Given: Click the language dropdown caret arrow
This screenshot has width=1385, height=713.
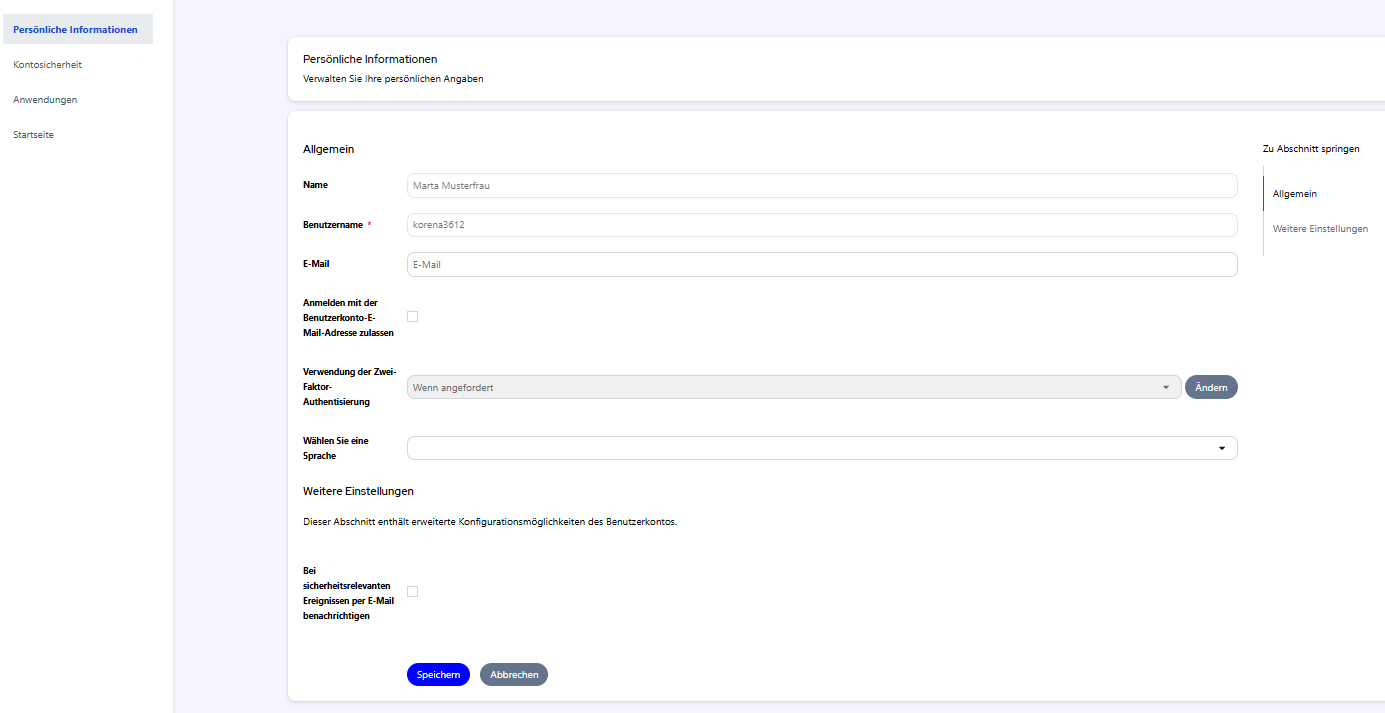Looking at the screenshot, I should point(1221,449).
